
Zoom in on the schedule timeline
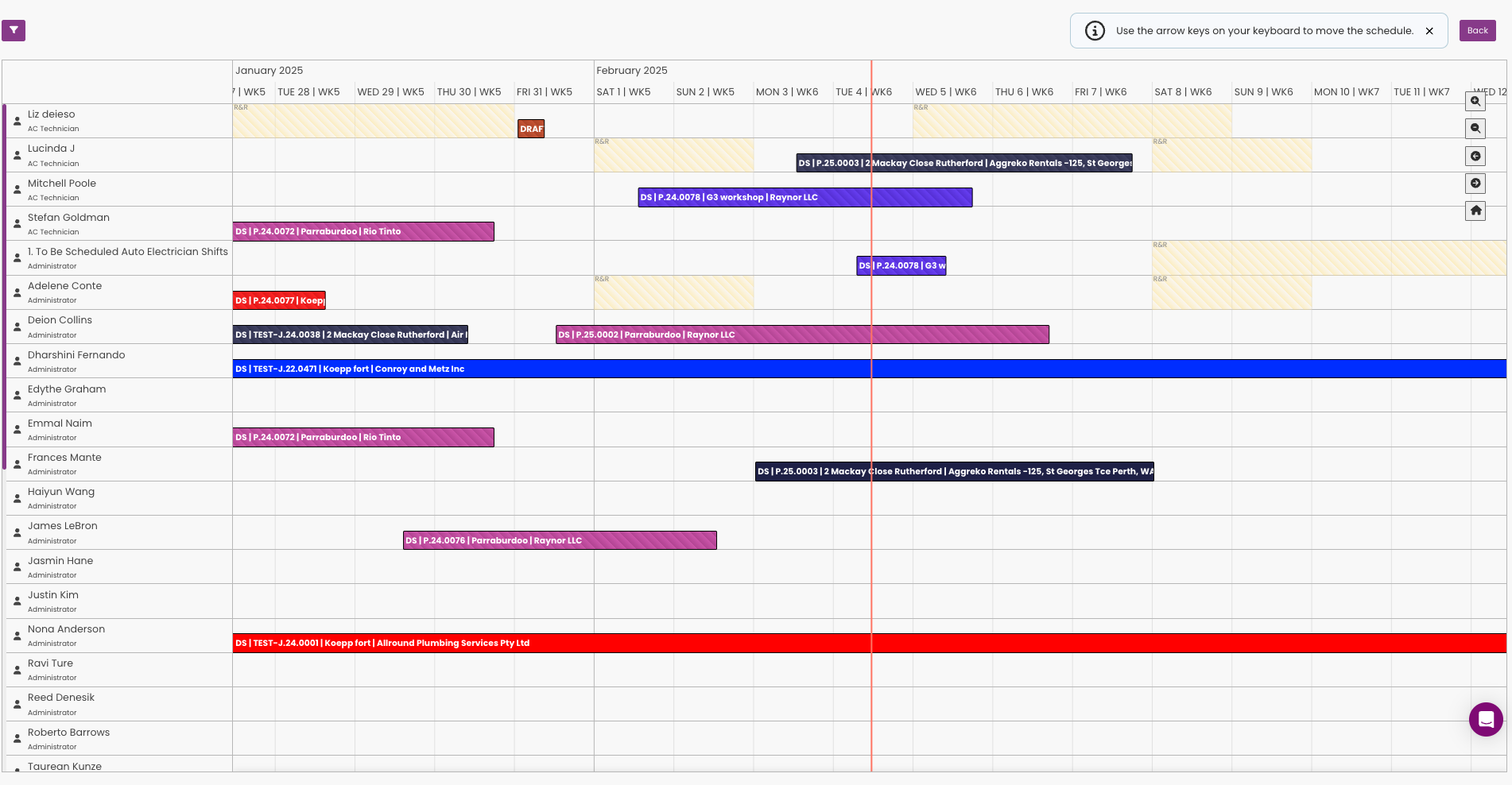1475,101
